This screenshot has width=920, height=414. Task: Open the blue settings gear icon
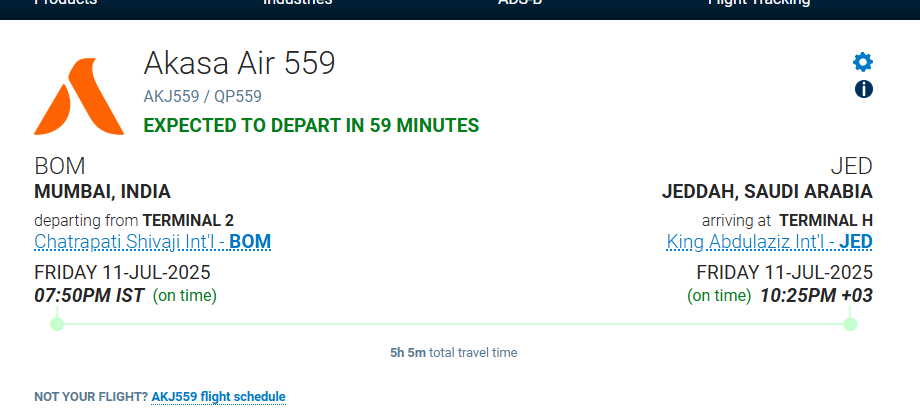pyautogui.click(x=862, y=62)
